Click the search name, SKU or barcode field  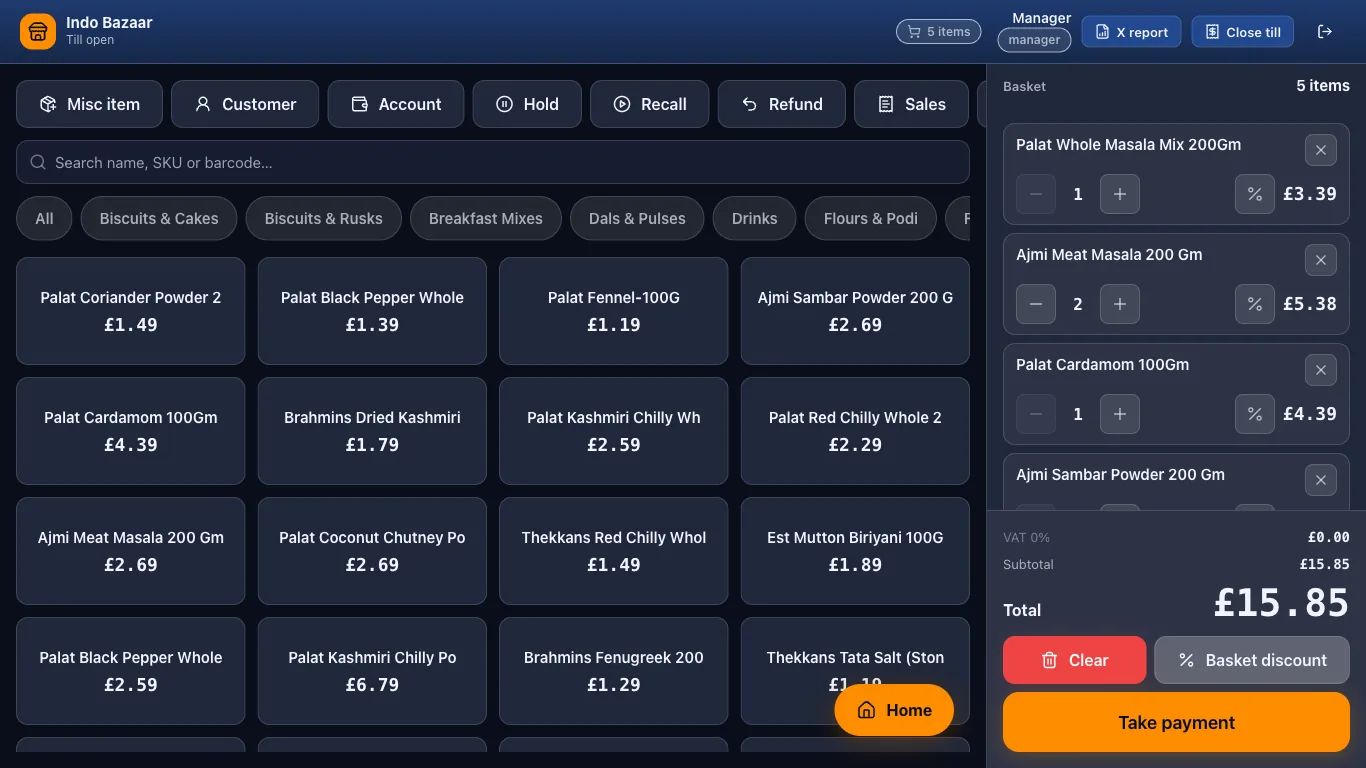(x=493, y=162)
